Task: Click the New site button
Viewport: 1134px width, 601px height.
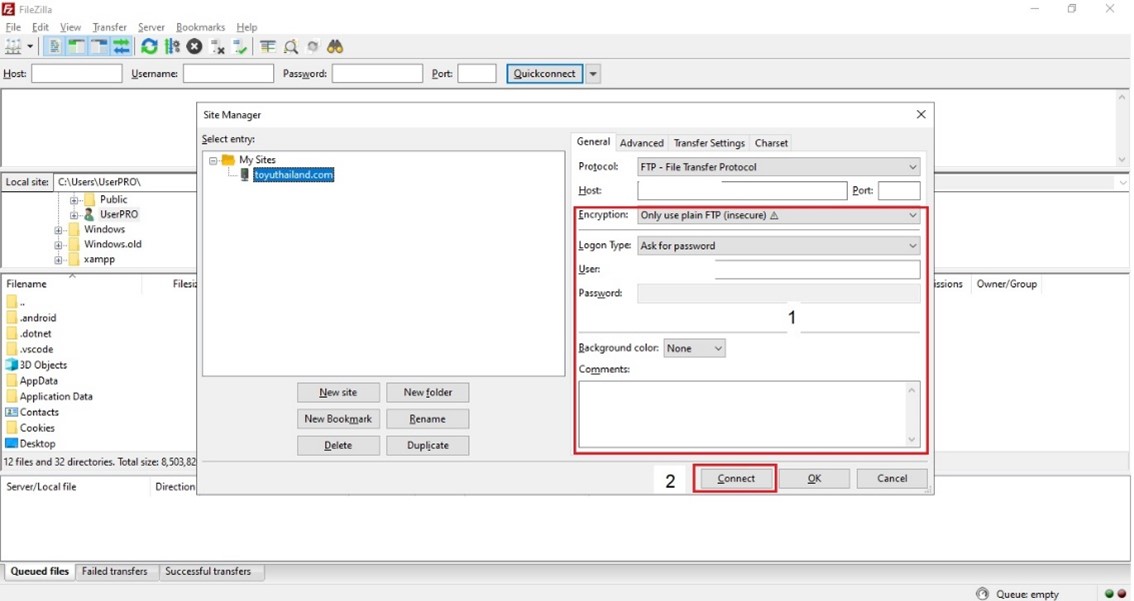Action: [x=338, y=393]
